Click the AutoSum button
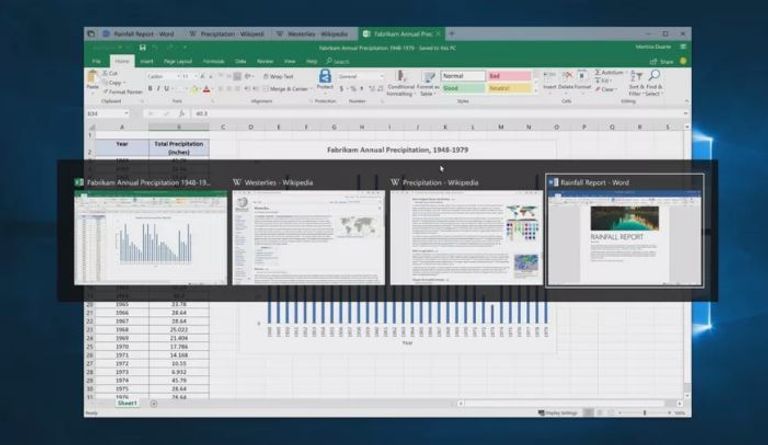Viewport: 768px width, 445px height. 611,73
